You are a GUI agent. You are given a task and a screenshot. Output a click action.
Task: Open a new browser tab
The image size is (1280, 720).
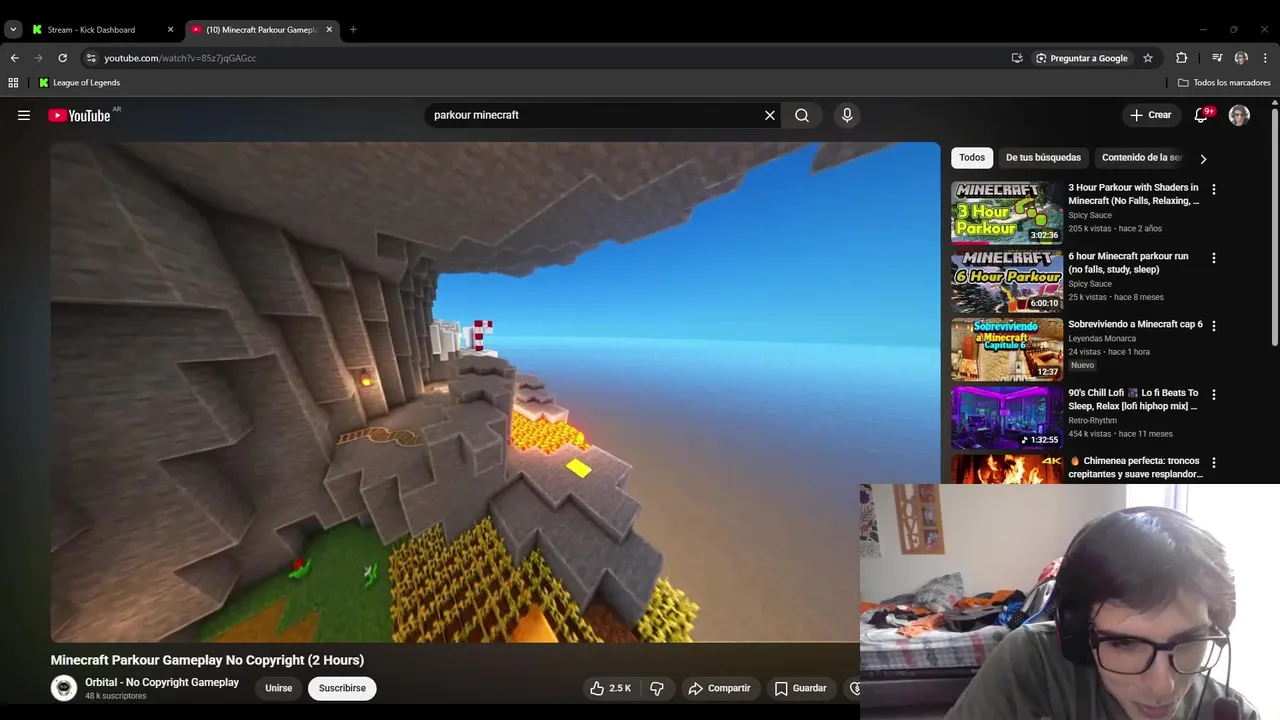point(353,30)
